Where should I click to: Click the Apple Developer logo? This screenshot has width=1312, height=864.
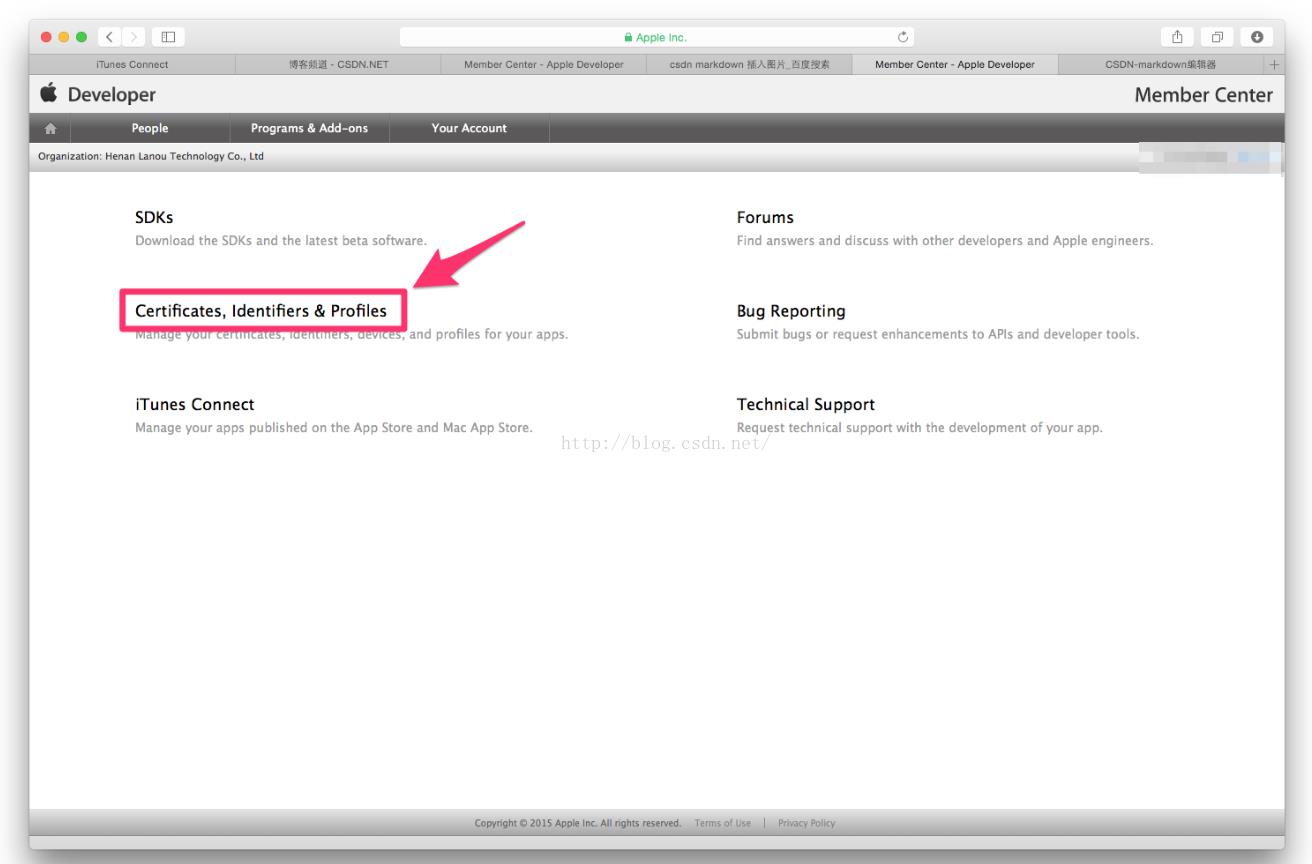click(x=98, y=95)
